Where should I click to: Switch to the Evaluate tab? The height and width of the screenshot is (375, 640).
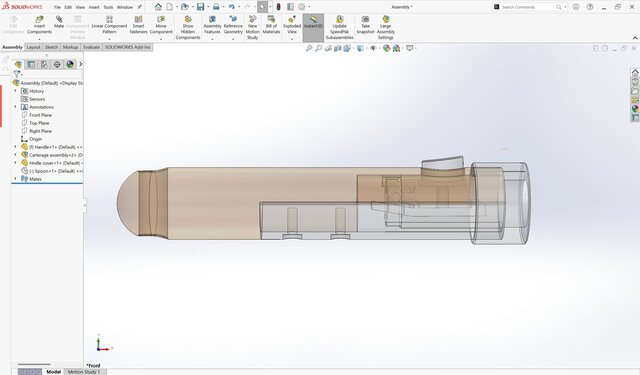point(91,47)
